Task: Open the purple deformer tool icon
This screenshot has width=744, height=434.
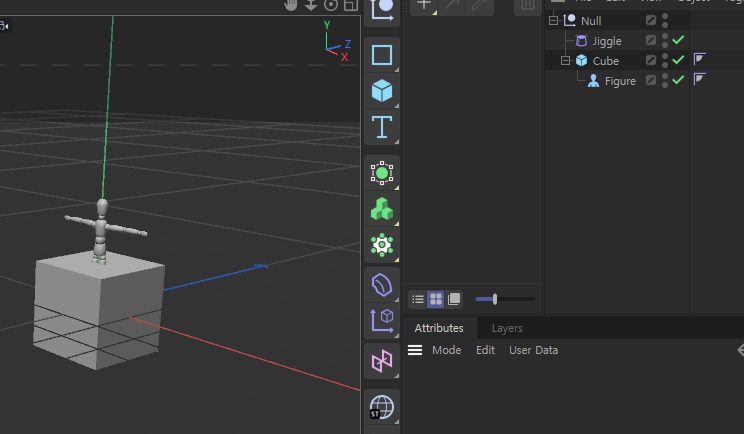Action: click(382, 285)
